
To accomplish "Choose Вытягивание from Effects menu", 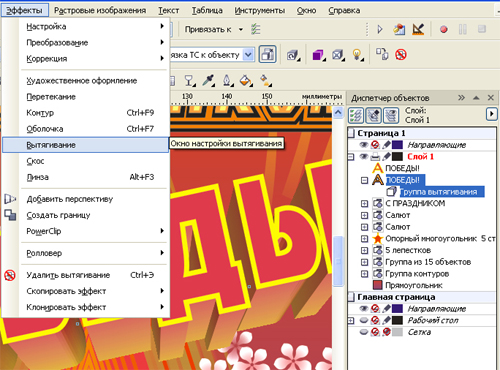I will [x=85, y=145].
